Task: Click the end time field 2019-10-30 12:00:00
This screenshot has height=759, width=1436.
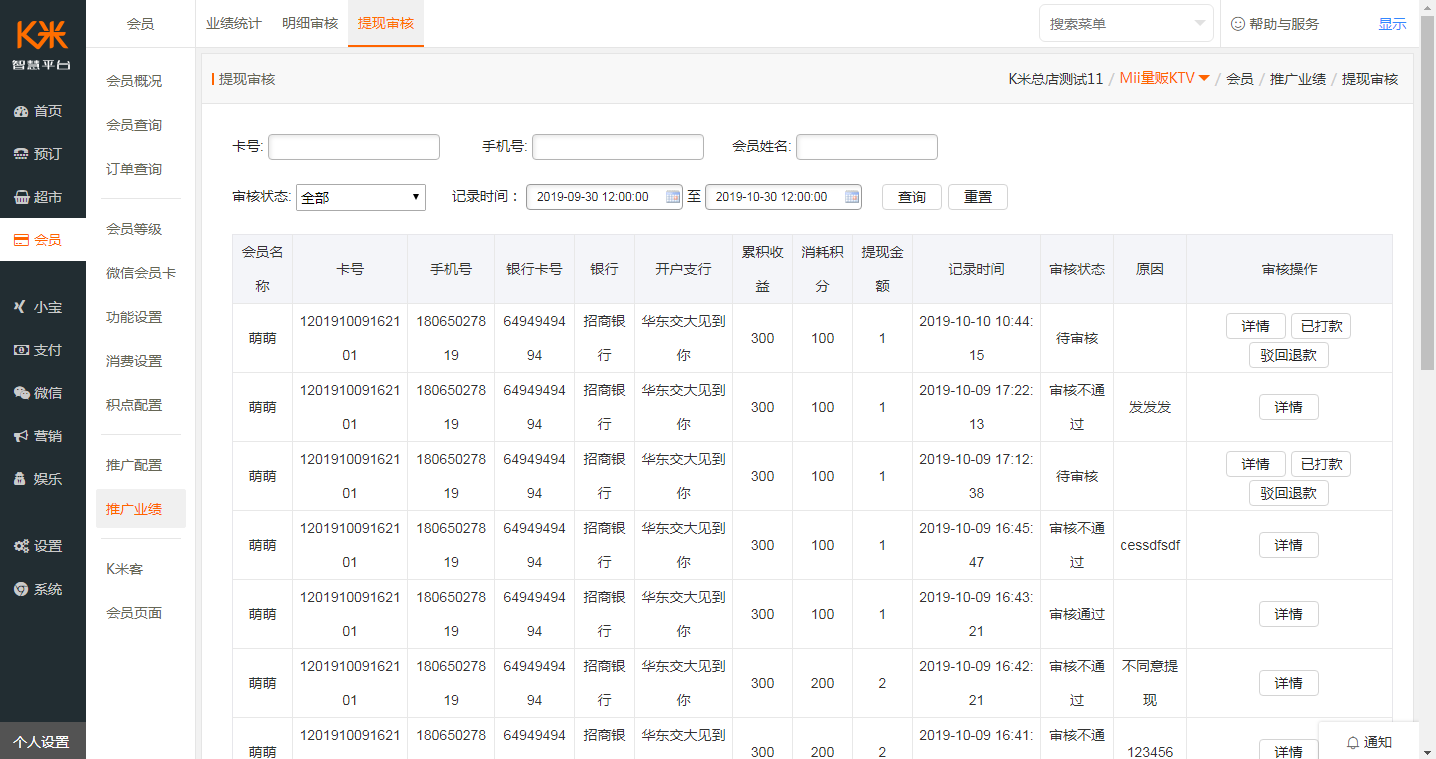Action: [x=784, y=197]
